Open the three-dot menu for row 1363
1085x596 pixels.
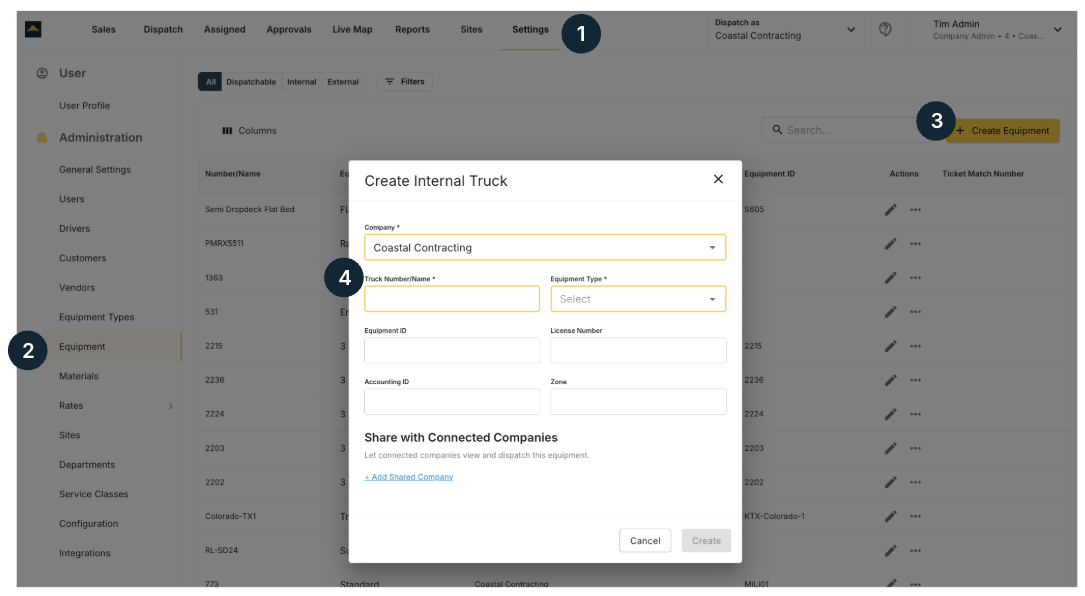915,278
